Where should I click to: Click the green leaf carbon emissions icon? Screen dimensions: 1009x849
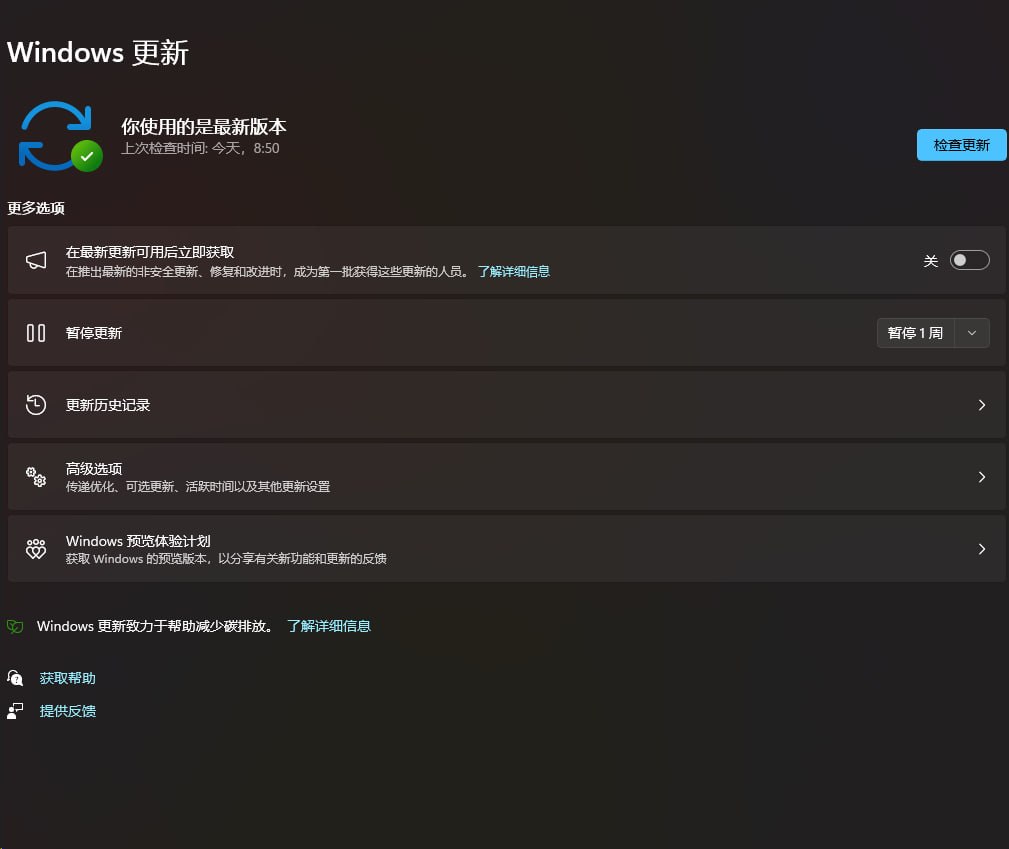15,626
